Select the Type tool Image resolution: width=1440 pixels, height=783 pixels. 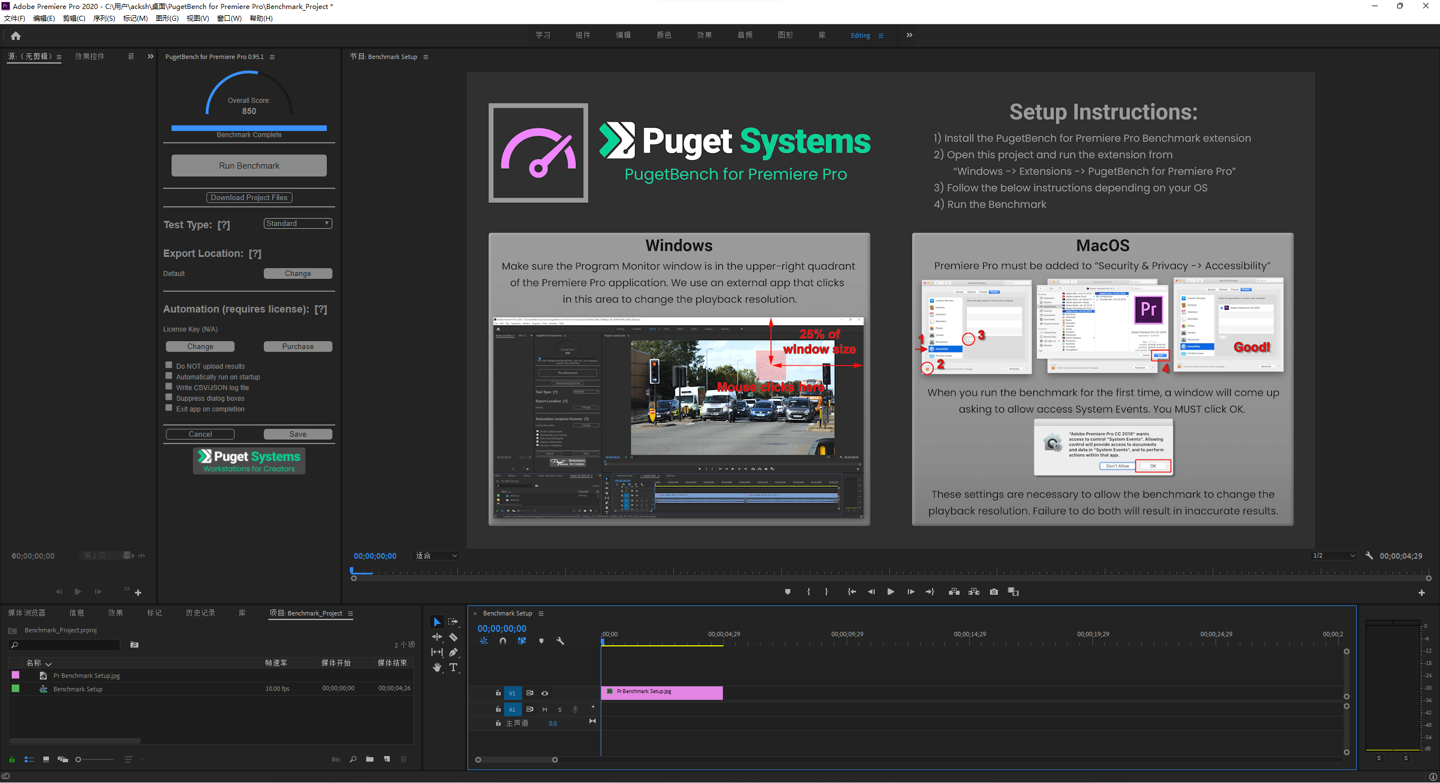tap(453, 667)
